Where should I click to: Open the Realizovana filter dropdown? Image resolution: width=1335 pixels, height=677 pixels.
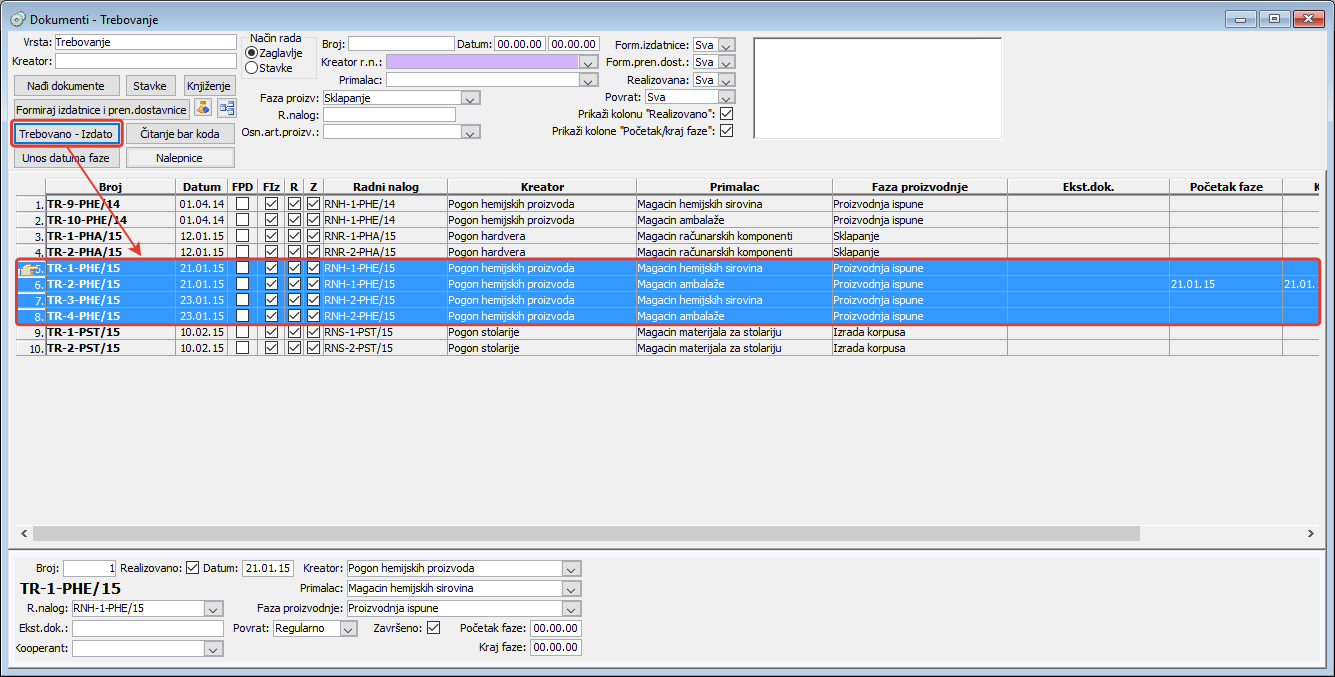pos(727,80)
